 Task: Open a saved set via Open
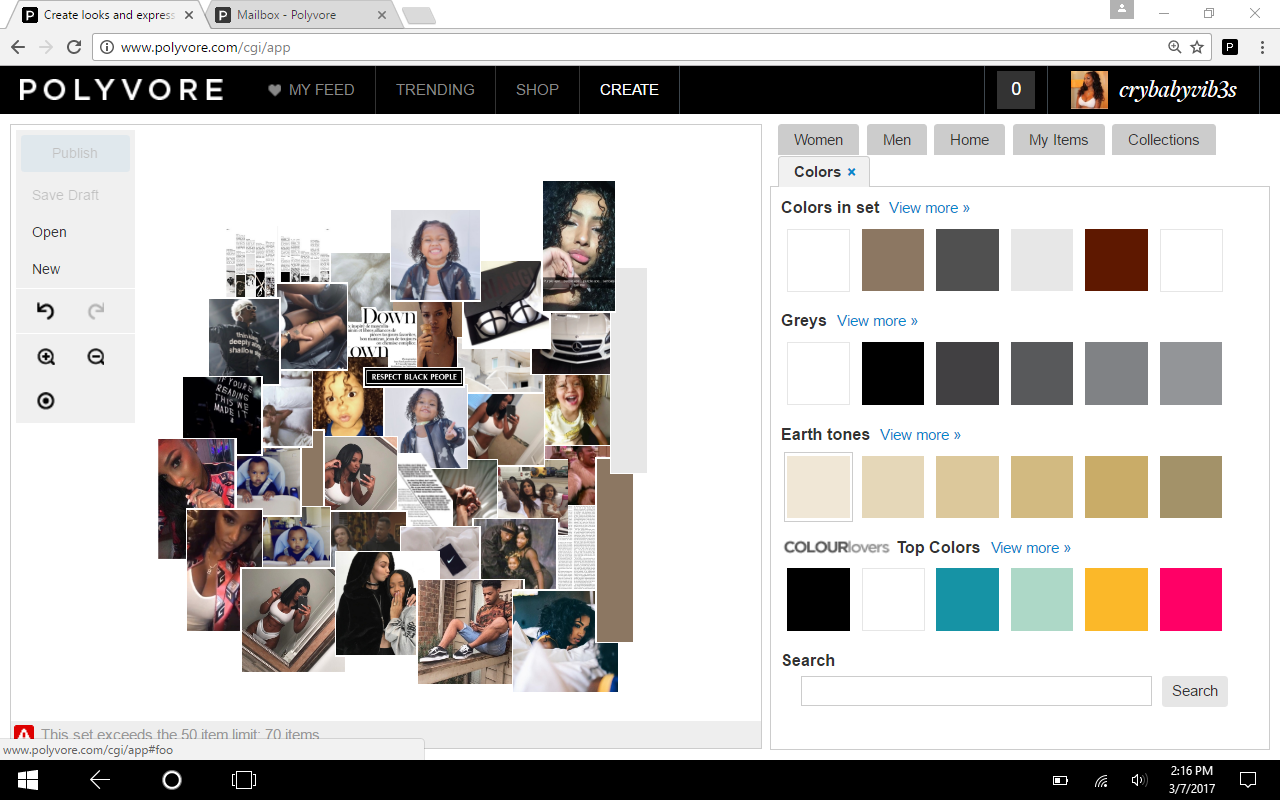(49, 232)
